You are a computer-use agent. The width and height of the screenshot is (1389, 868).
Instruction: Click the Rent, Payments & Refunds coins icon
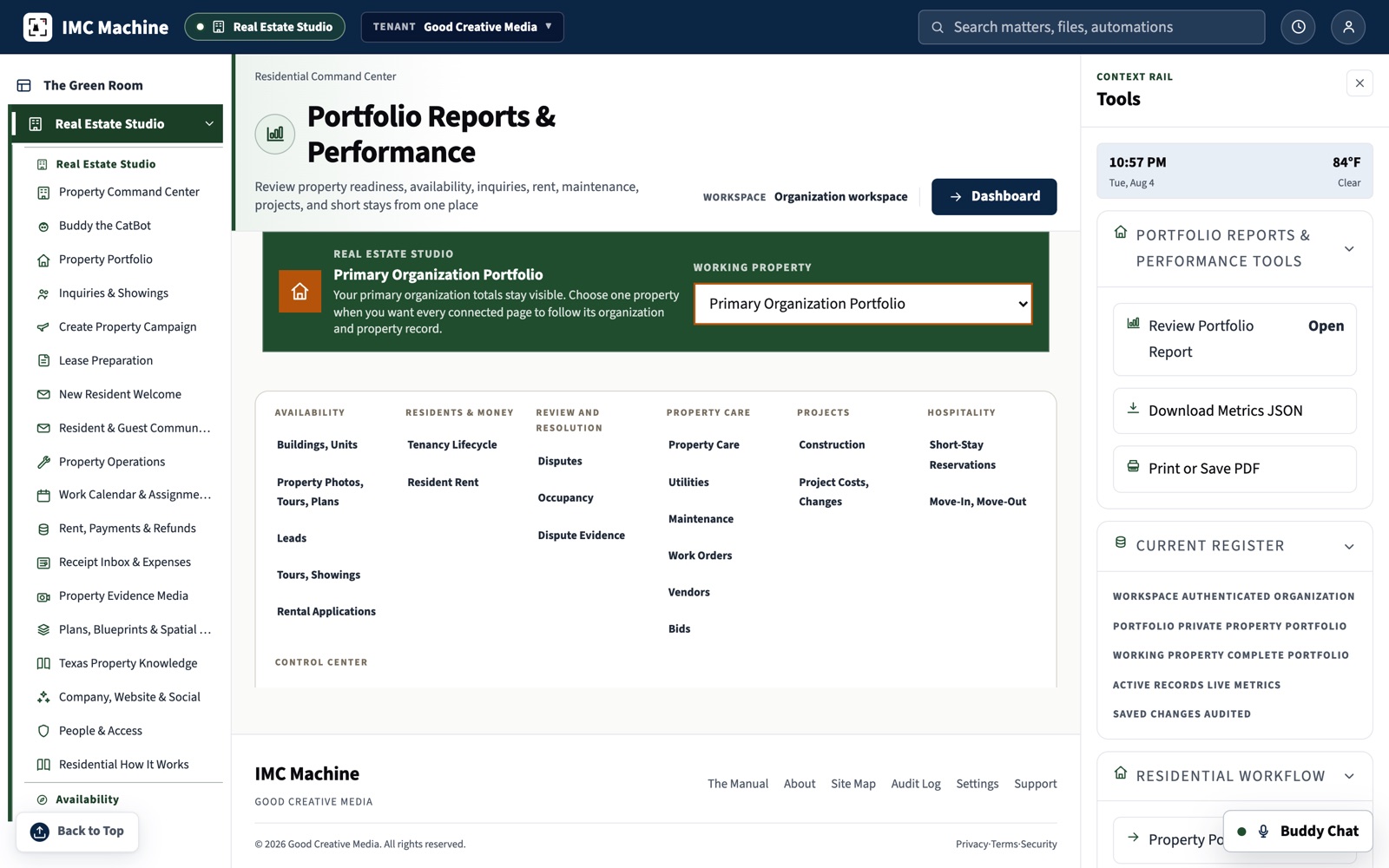43,529
